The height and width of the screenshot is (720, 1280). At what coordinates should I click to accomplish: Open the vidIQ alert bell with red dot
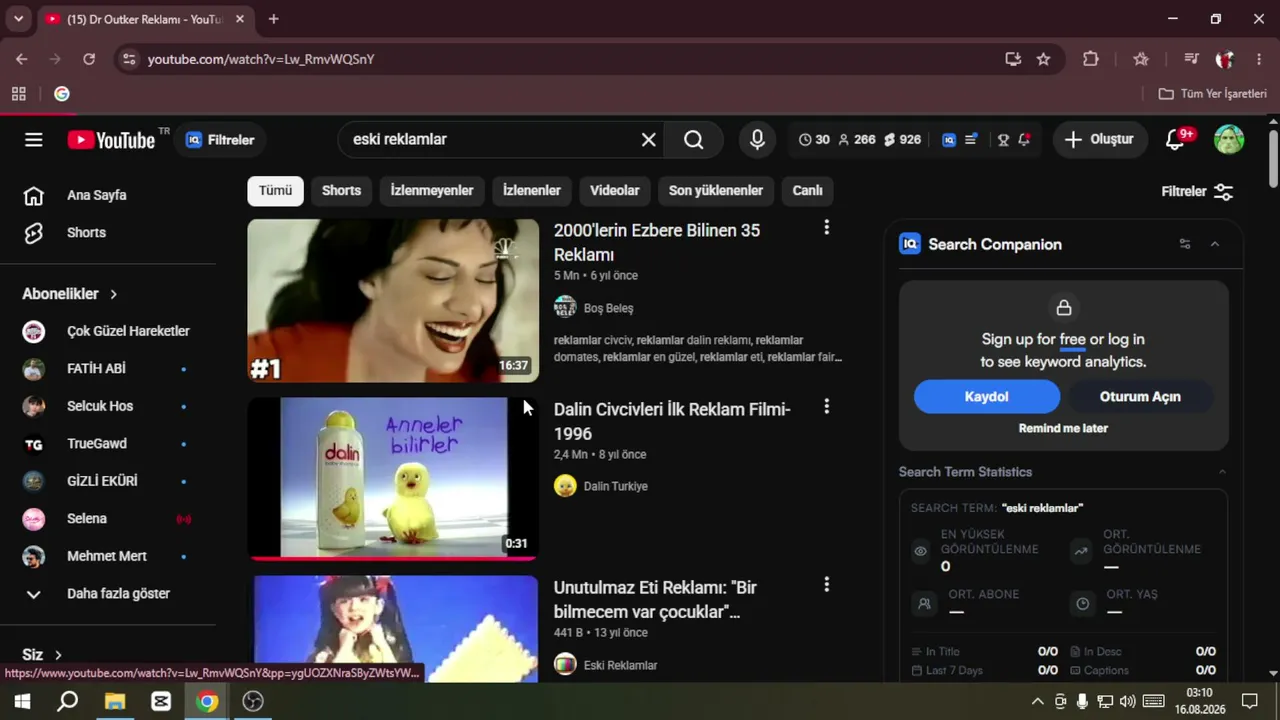1024,140
